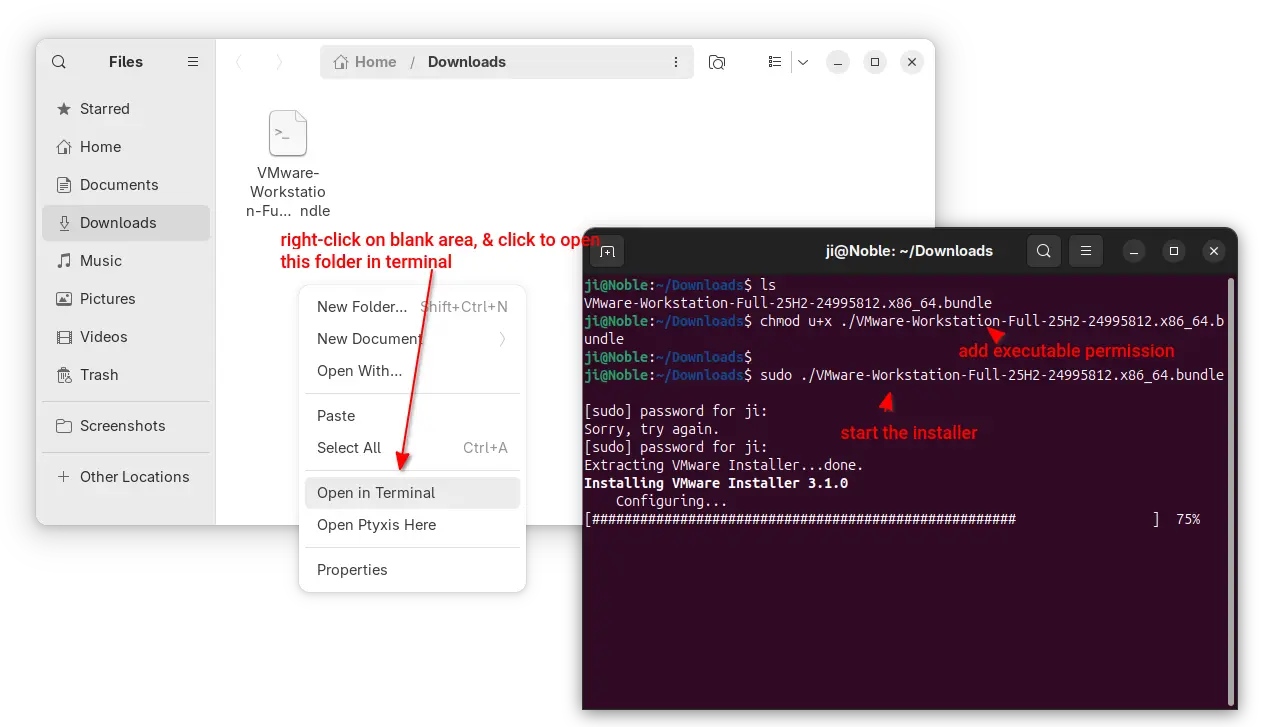Image resolution: width=1285 pixels, height=727 pixels.
Task: Click the terminal search button
Action: (1043, 251)
